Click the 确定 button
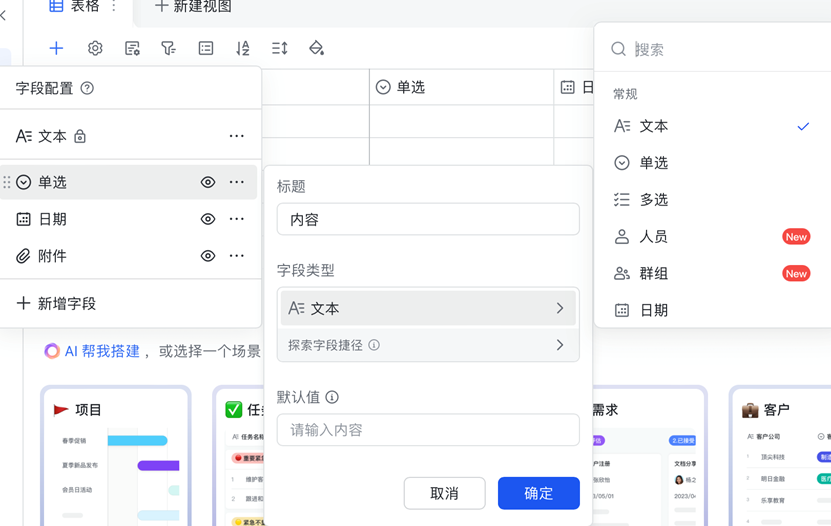The width and height of the screenshot is (831, 526). click(x=538, y=493)
